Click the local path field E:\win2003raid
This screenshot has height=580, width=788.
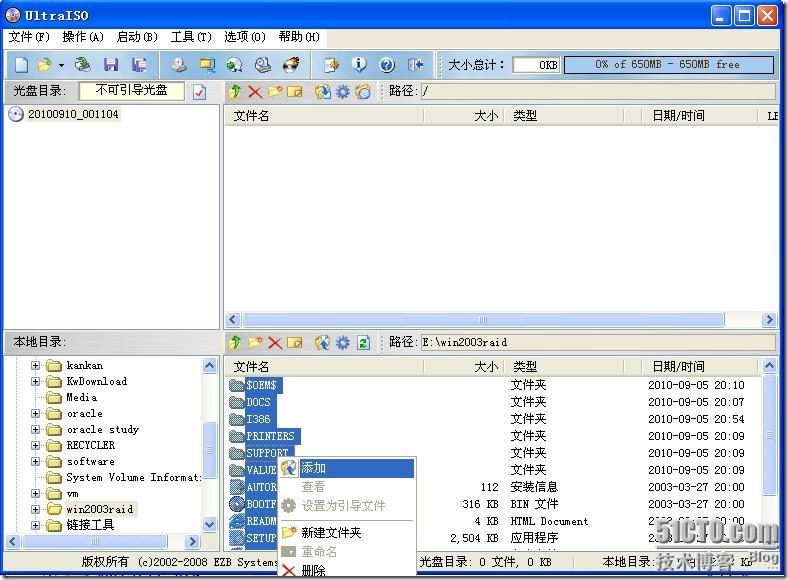[x=598, y=343]
